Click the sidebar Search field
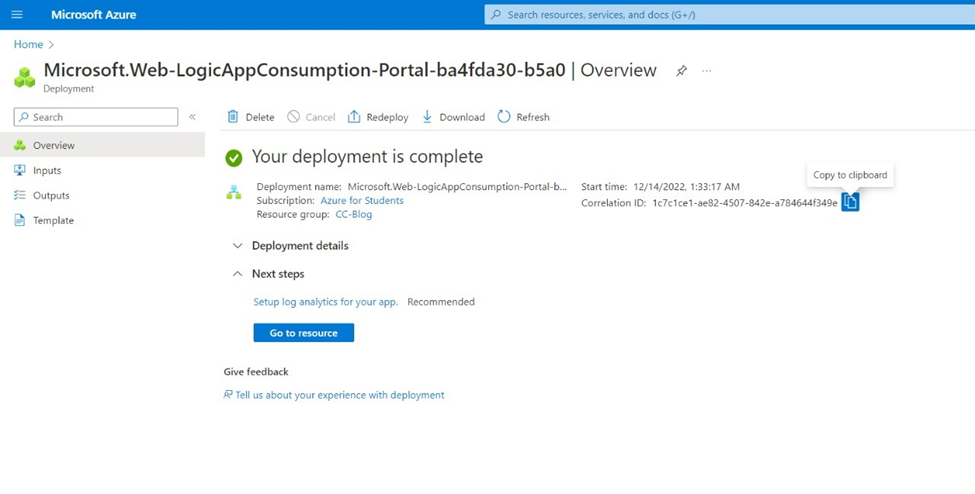 (96, 117)
